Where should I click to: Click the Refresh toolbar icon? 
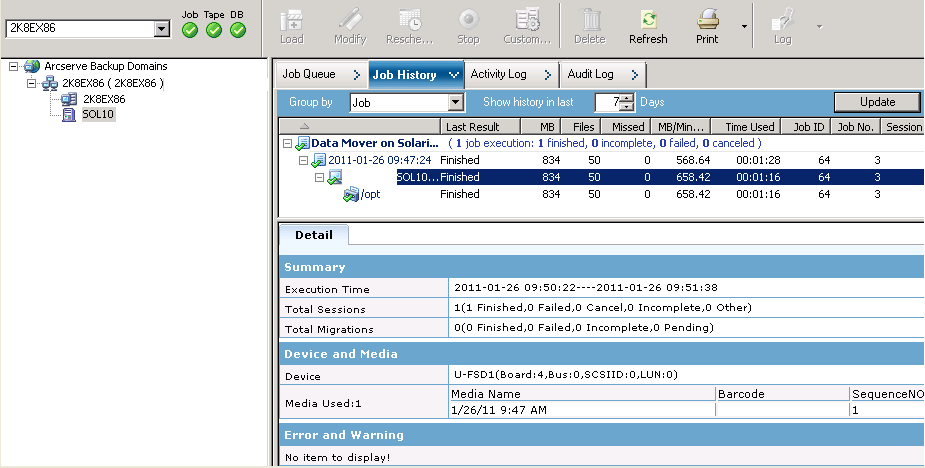(x=648, y=20)
